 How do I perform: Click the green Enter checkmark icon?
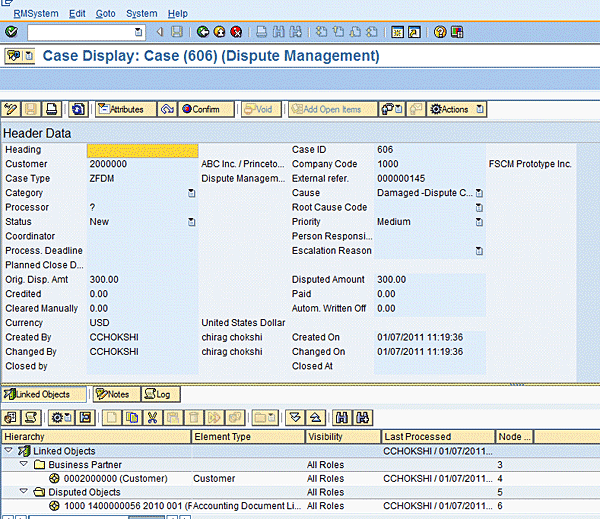coord(12,32)
